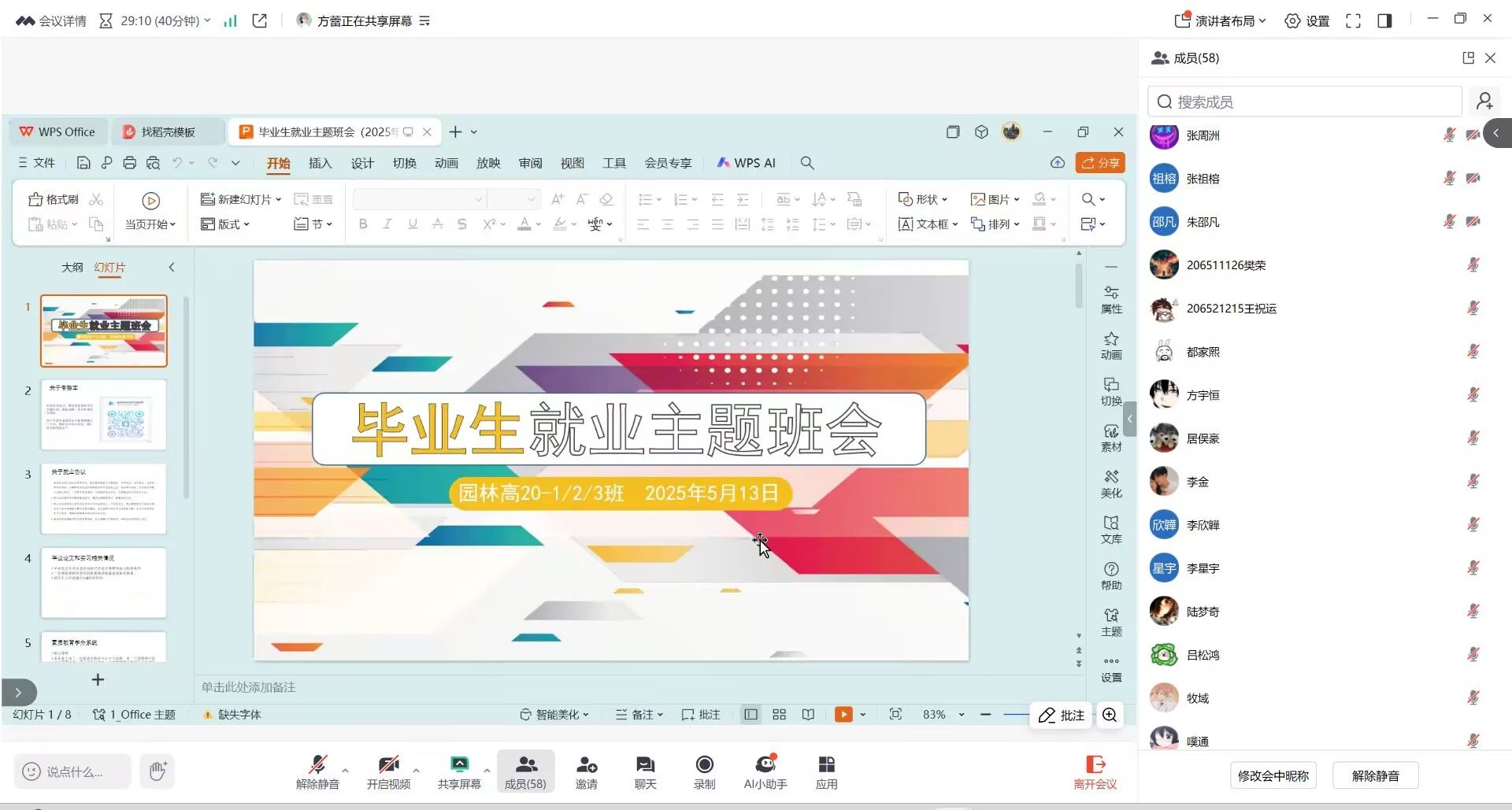Toggle the 成员(58) members panel
Screen dimensions: 1512x810
(x=525, y=771)
